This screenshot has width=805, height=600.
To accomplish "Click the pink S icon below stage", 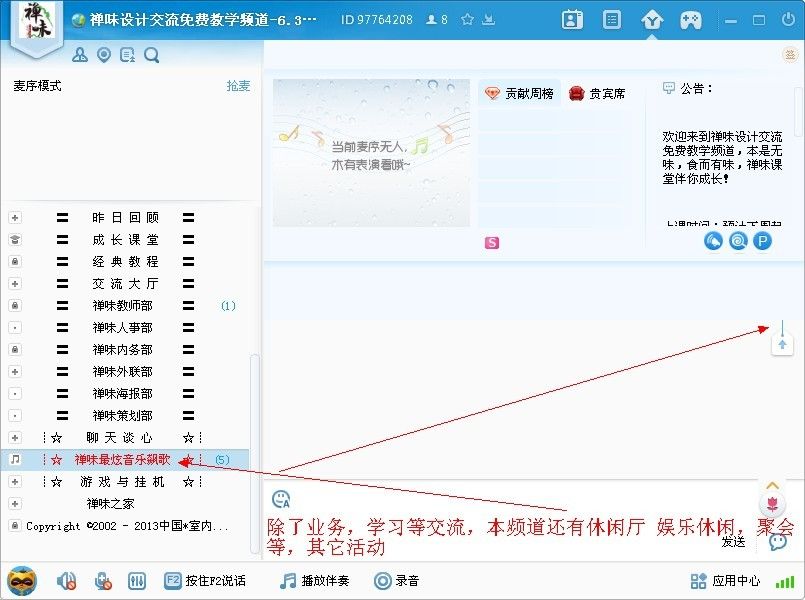I will (x=492, y=243).
